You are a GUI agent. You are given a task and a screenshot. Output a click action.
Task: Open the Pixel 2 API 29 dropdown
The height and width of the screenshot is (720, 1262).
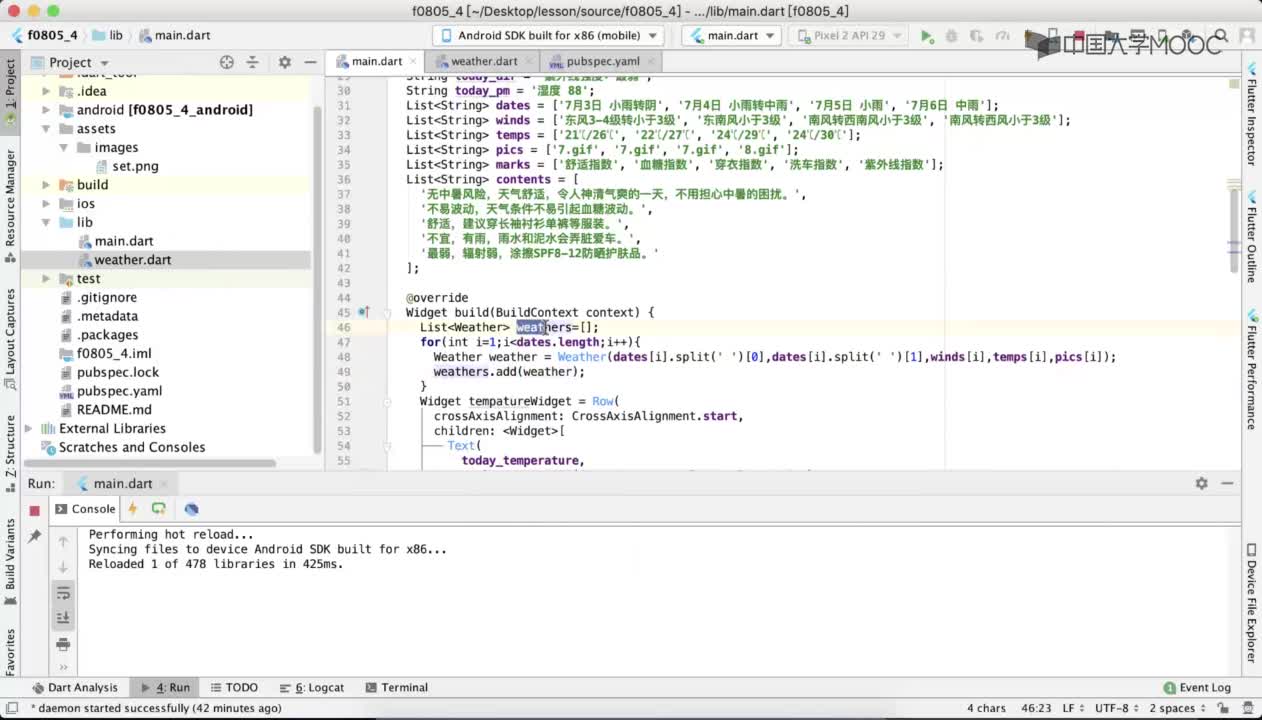pyautogui.click(x=849, y=35)
